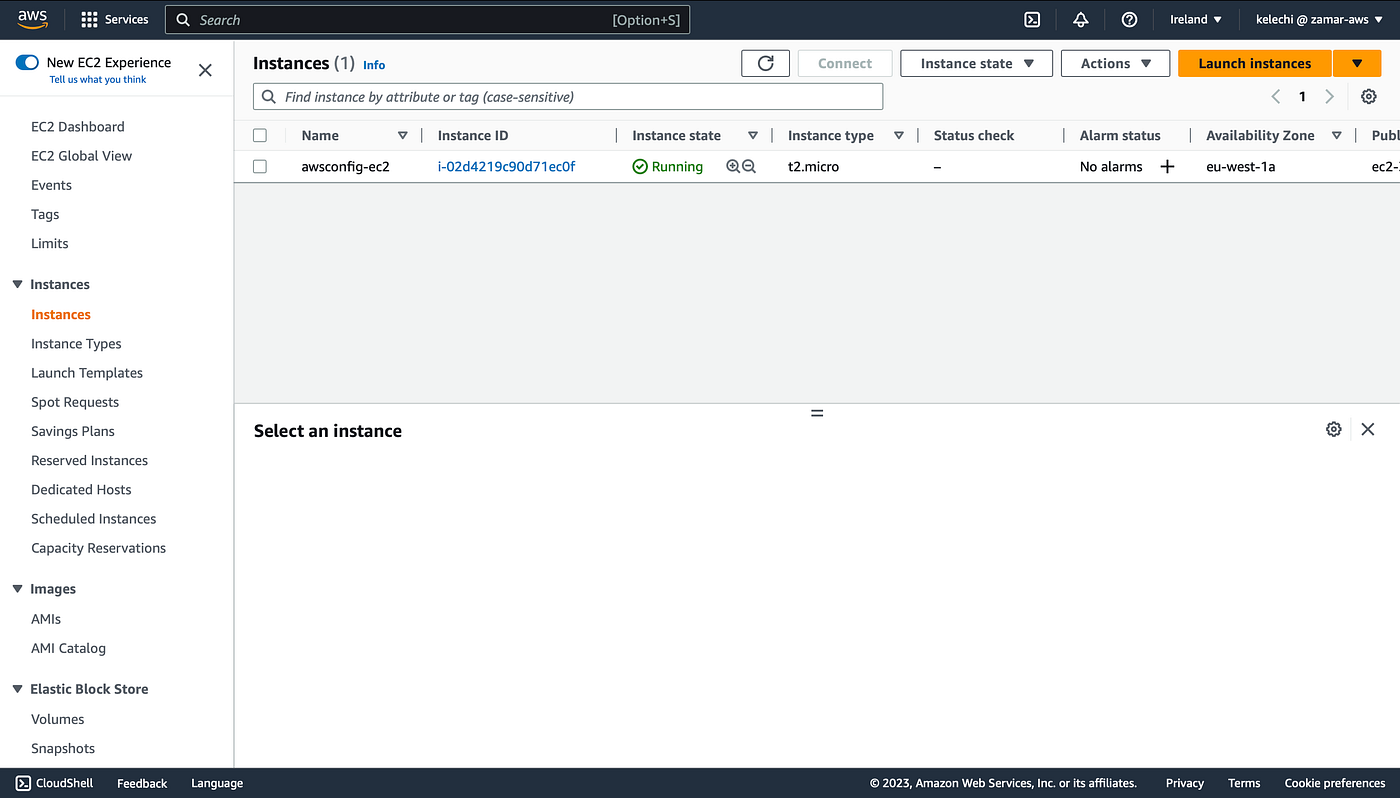Open the Actions dropdown

(1114, 62)
